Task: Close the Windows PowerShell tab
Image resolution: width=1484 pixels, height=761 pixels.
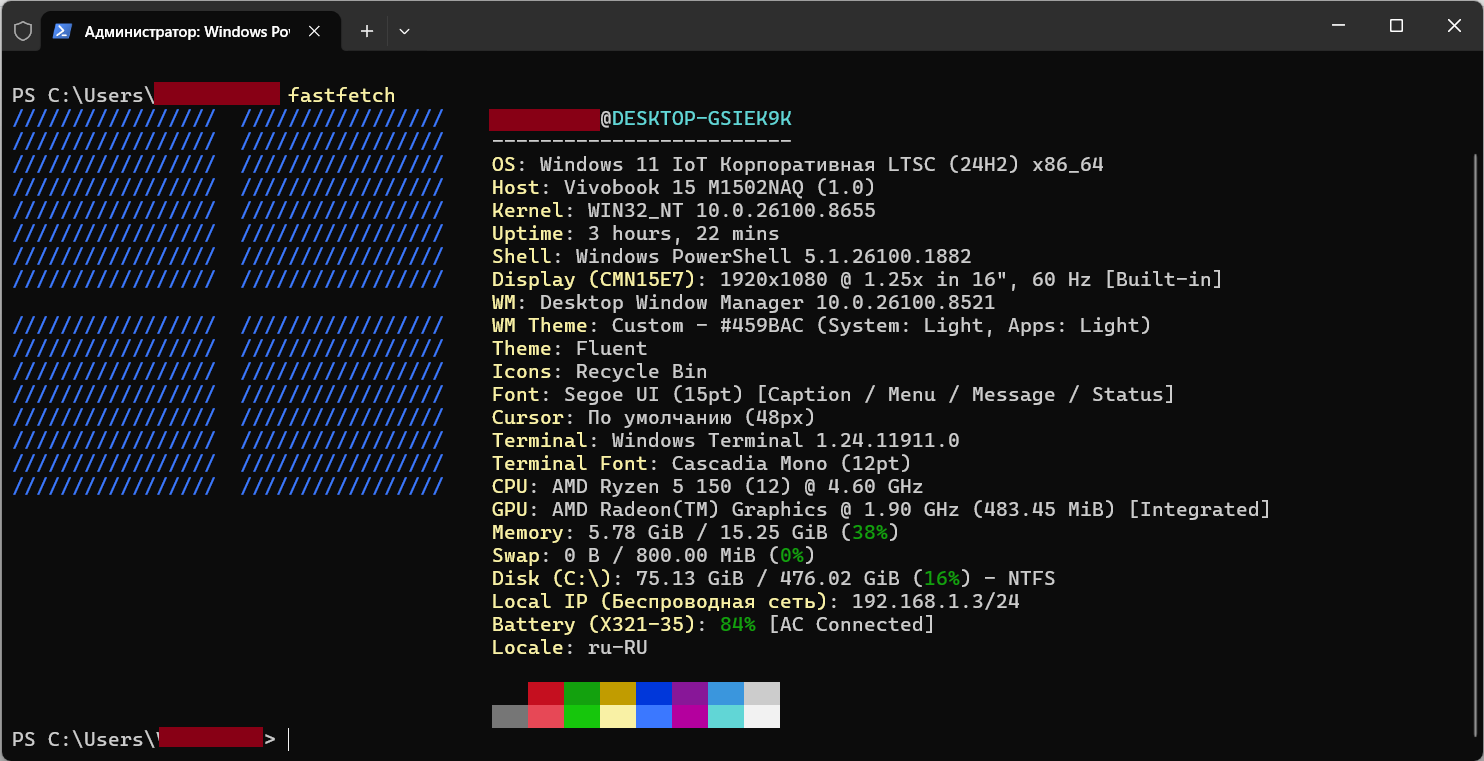Action: pos(314,31)
